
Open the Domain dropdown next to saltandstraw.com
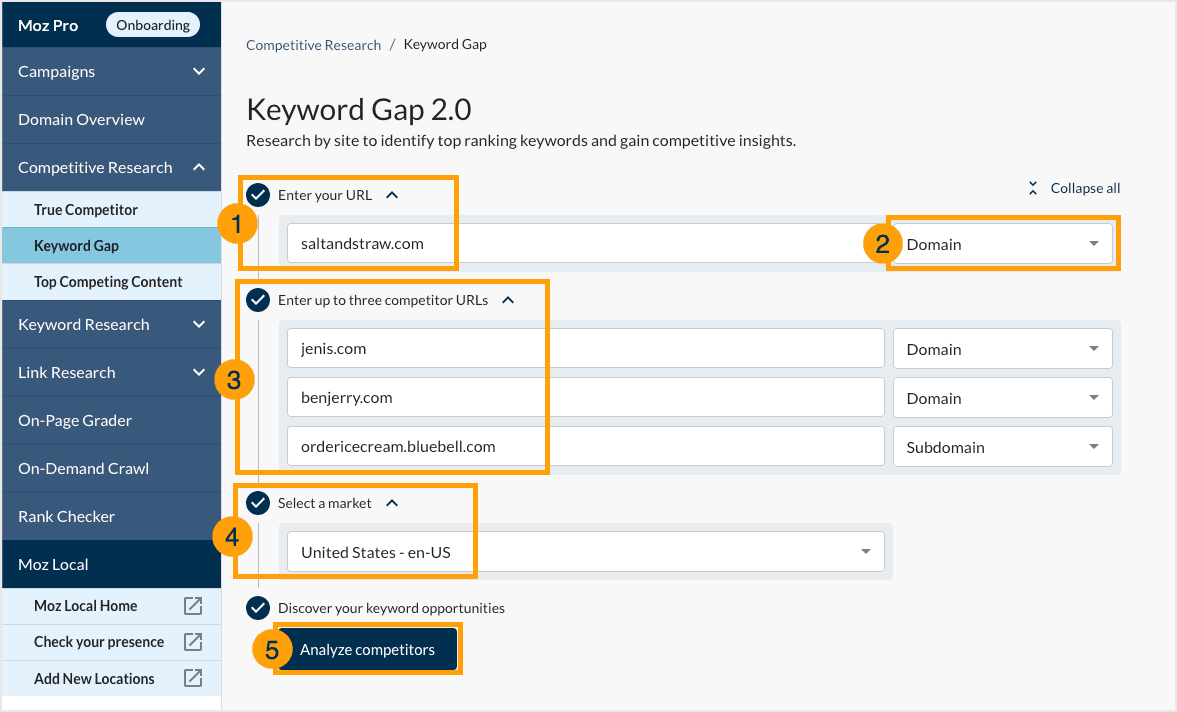pos(1001,243)
